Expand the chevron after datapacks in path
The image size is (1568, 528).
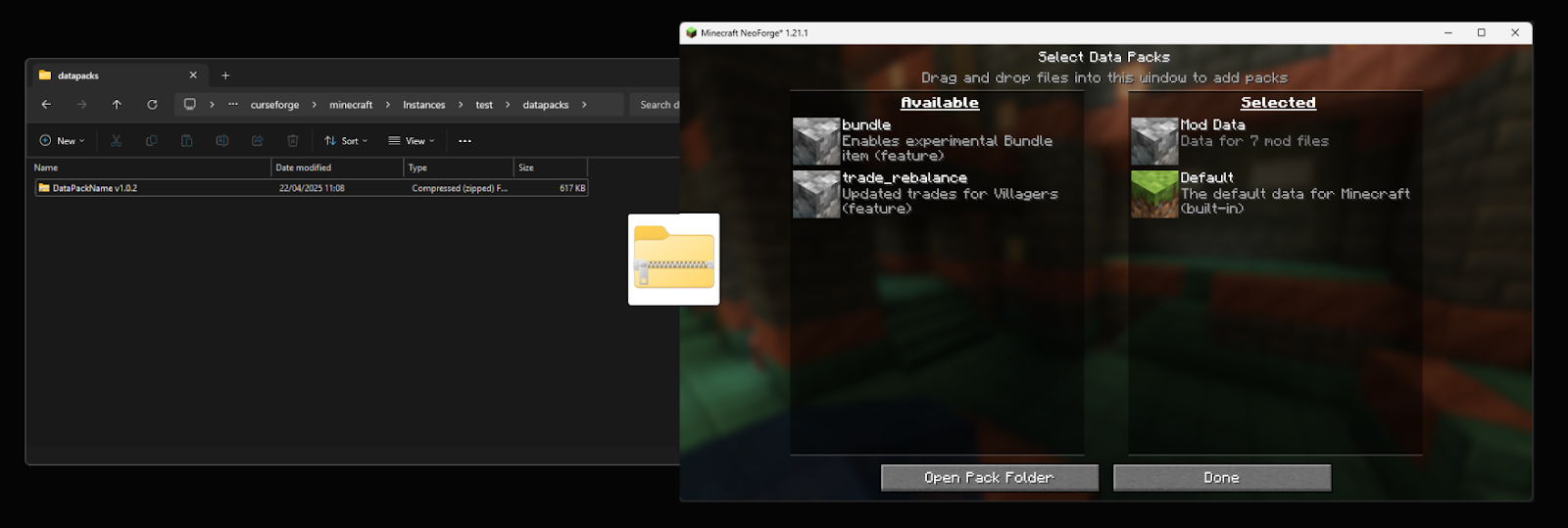click(x=584, y=105)
